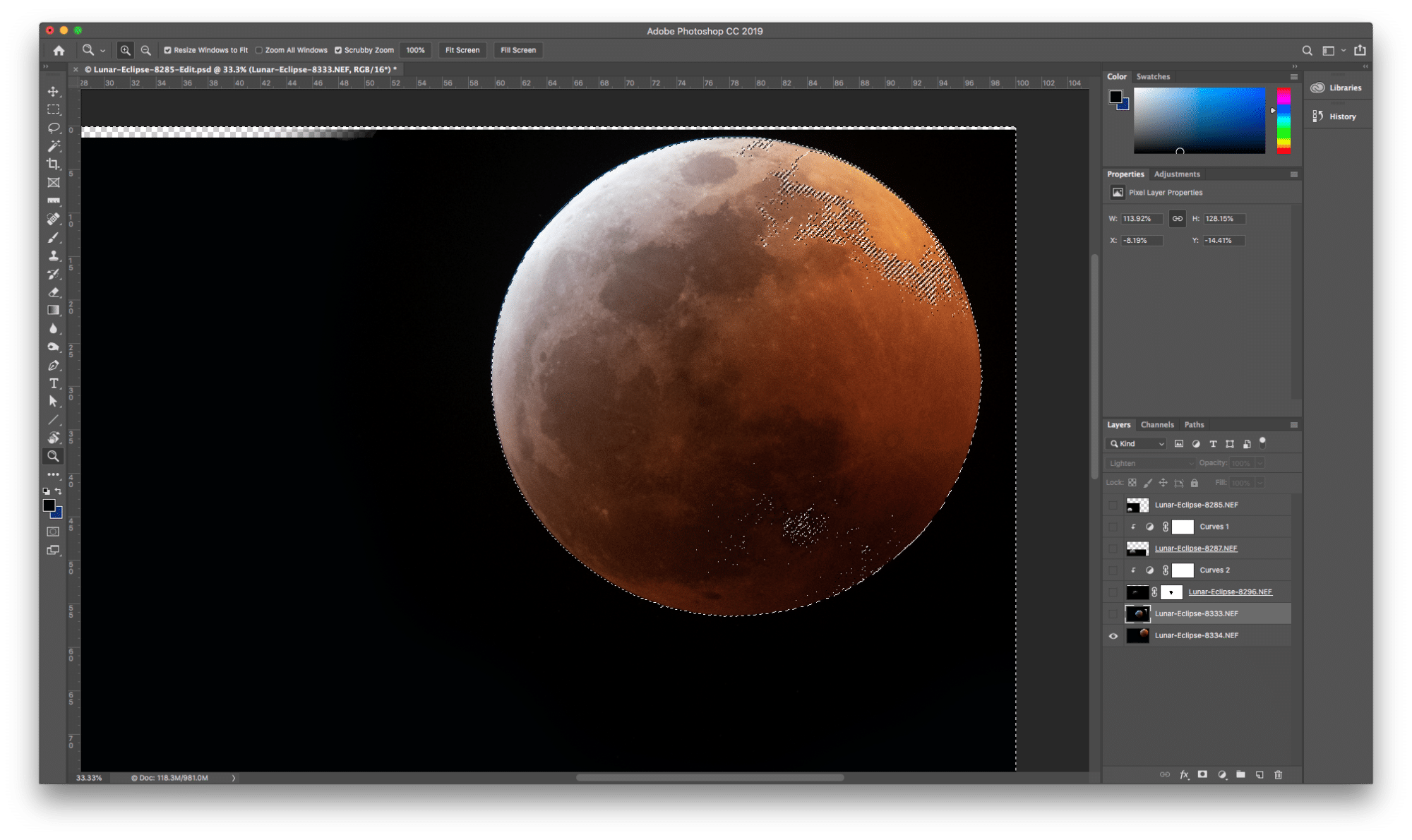Swap foreground and background colors

pos(59,491)
